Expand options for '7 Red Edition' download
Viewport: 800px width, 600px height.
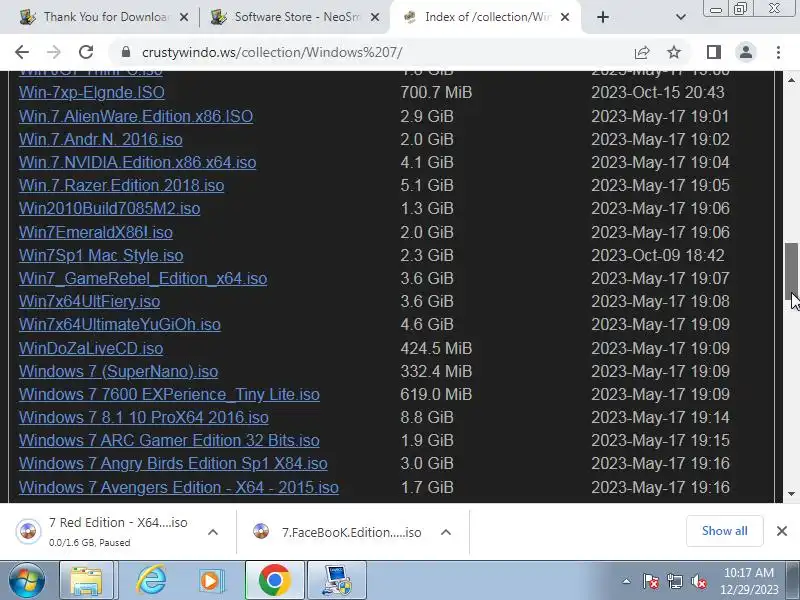[x=213, y=532]
